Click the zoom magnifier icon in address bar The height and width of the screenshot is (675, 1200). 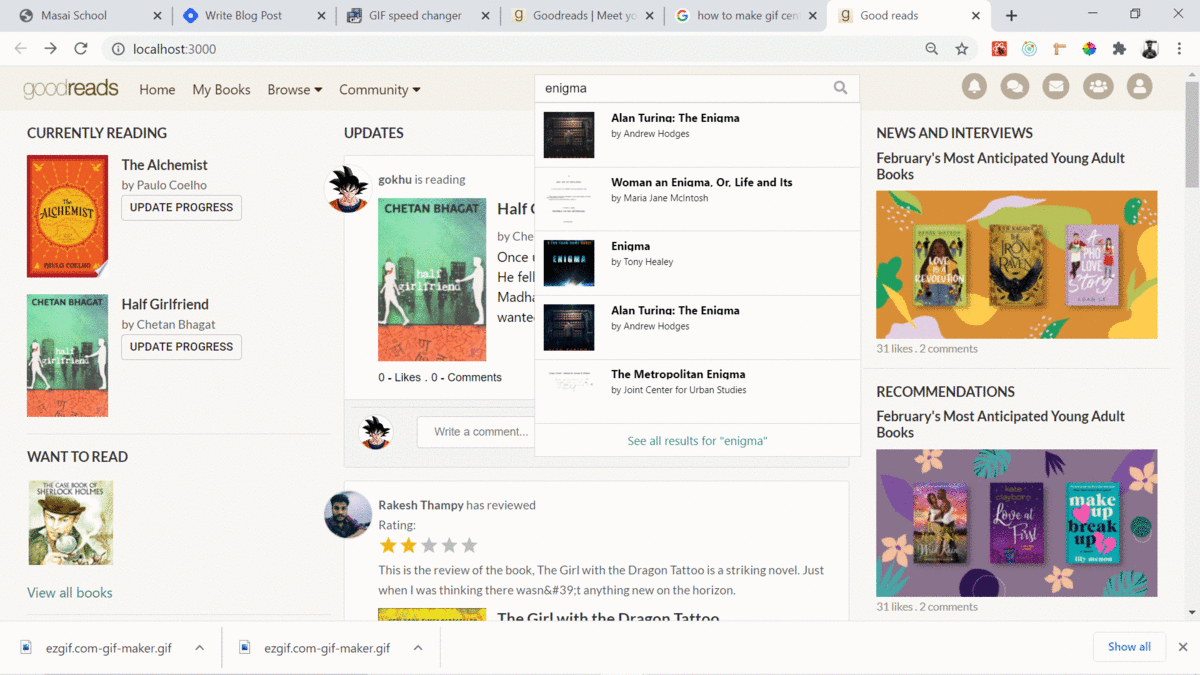point(932,49)
